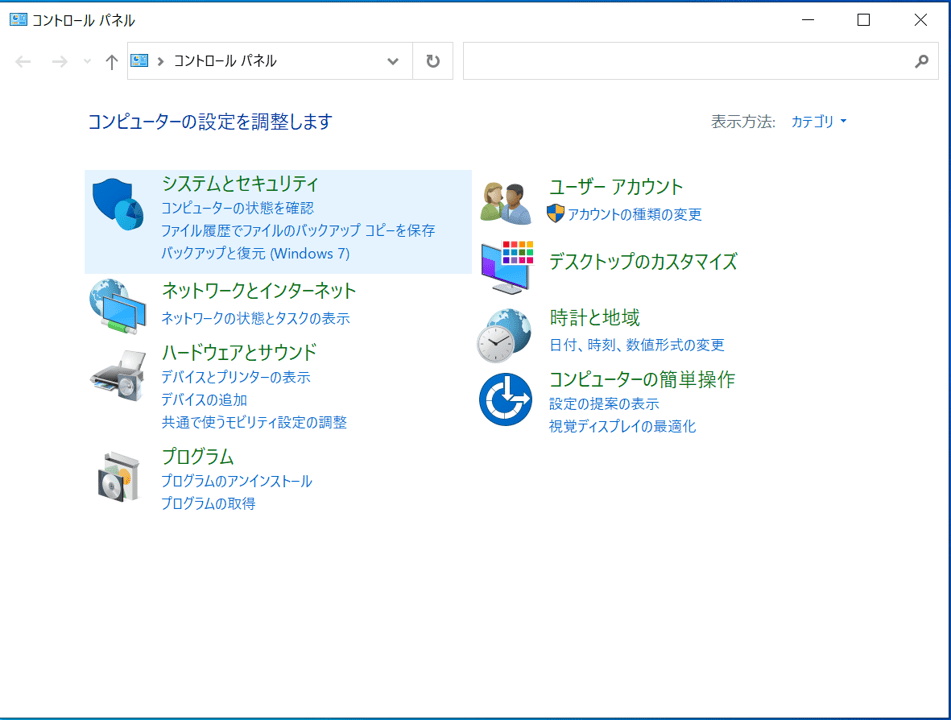The image size is (951, 720).
Task: Open デバイスとプリンターの表示 link
Action: pyautogui.click(x=235, y=377)
